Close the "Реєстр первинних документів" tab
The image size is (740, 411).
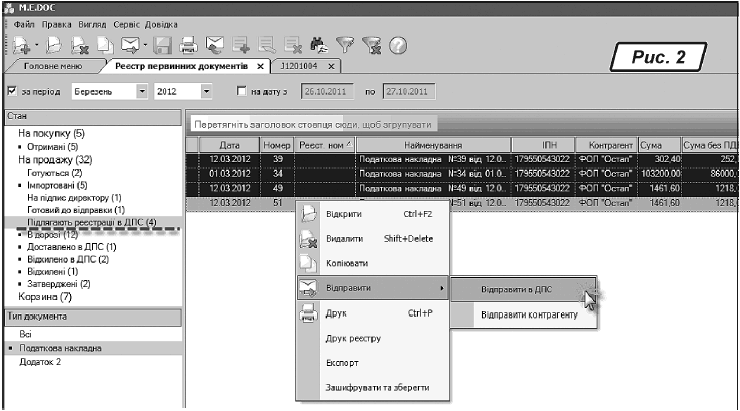[259, 67]
